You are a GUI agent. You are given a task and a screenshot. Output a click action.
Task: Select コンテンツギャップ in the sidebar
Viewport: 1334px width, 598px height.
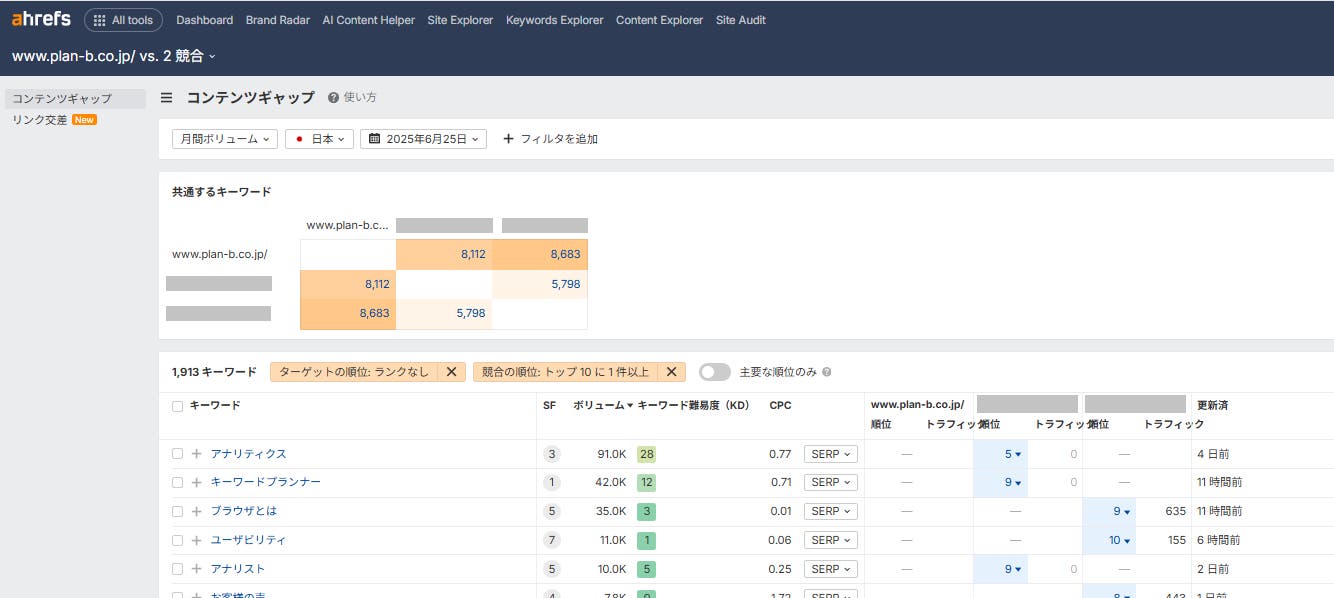(x=75, y=99)
